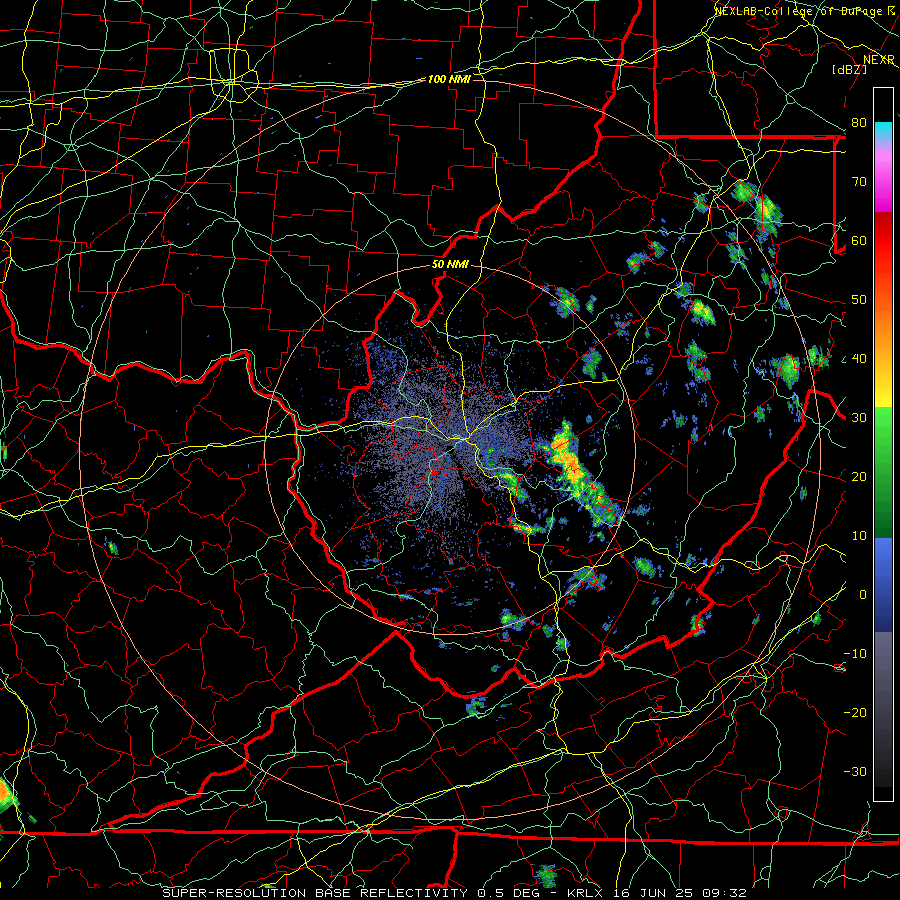Click the "10" tick on the dBZ scale
Viewport: 900px width, 900px height.
pos(859,536)
